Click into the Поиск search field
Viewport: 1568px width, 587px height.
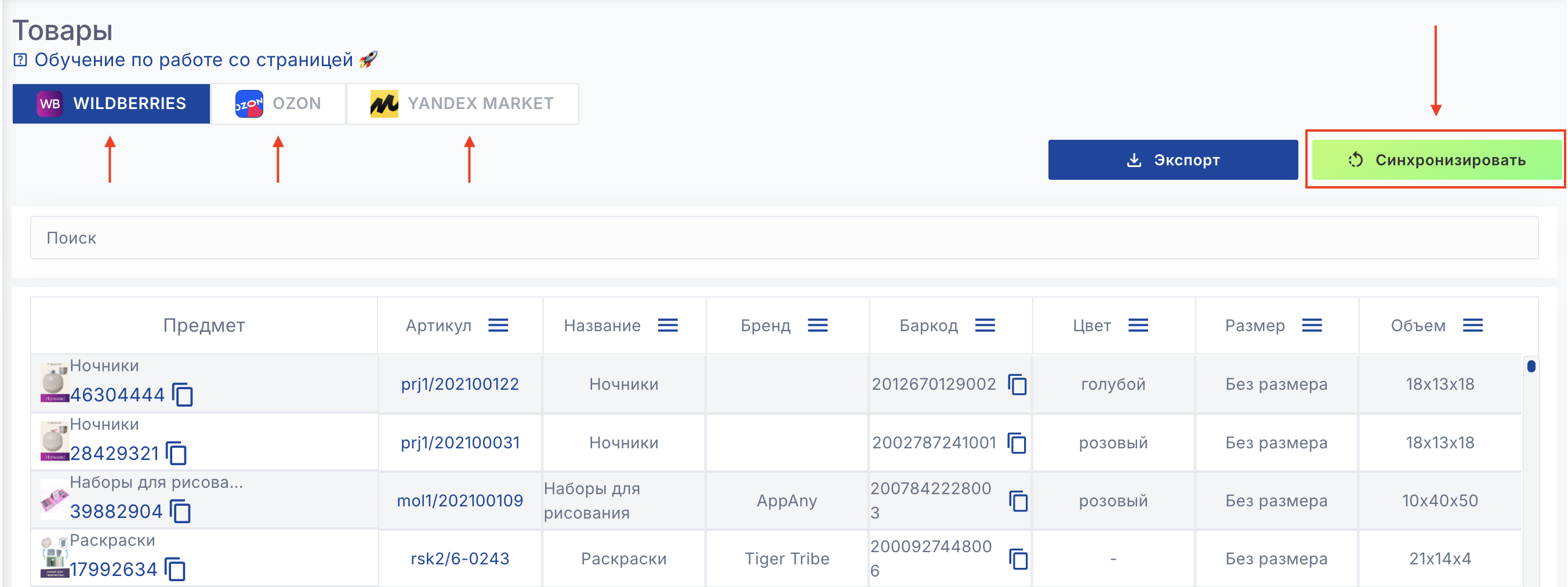point(784,238)
